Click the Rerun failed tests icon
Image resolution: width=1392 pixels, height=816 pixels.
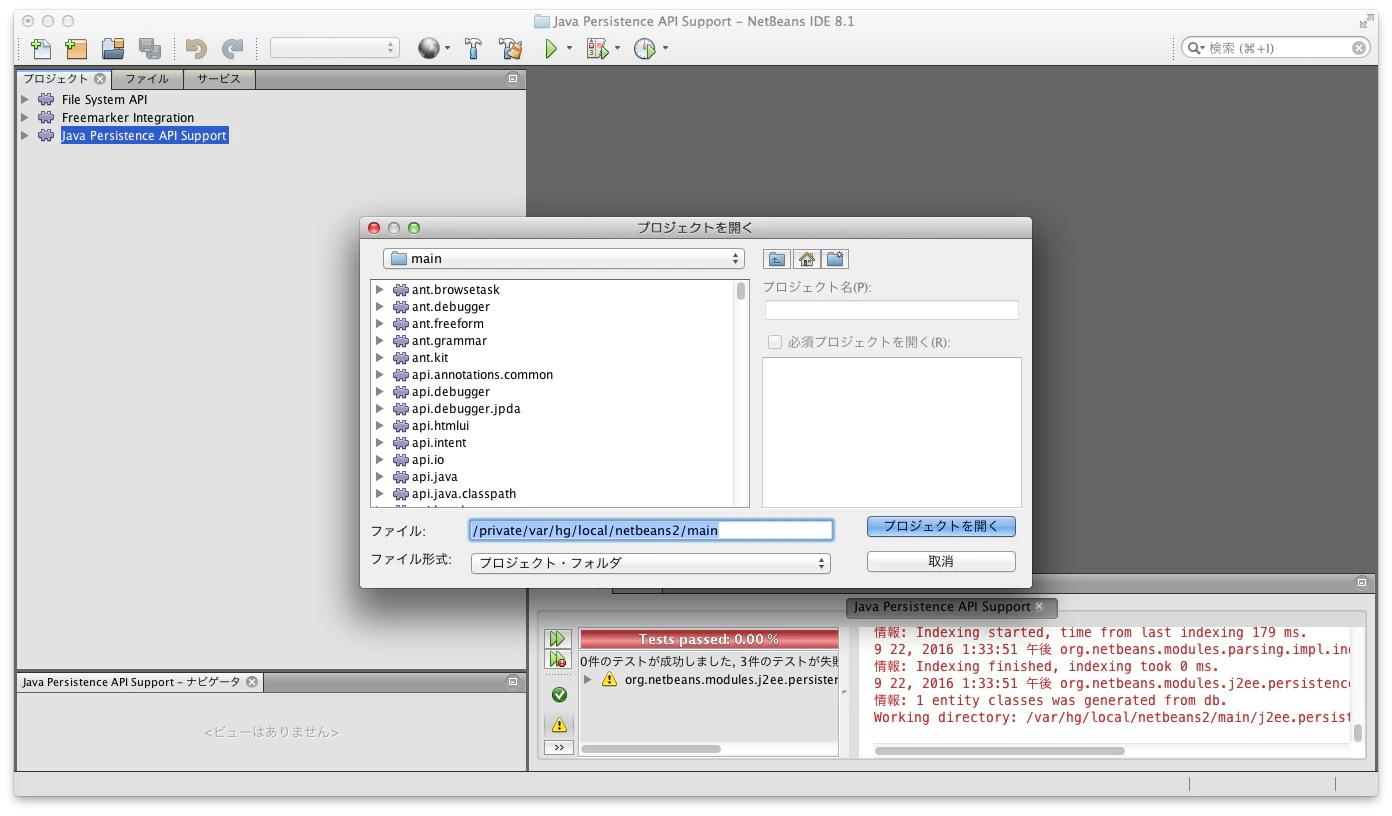[x=559, y=660]
